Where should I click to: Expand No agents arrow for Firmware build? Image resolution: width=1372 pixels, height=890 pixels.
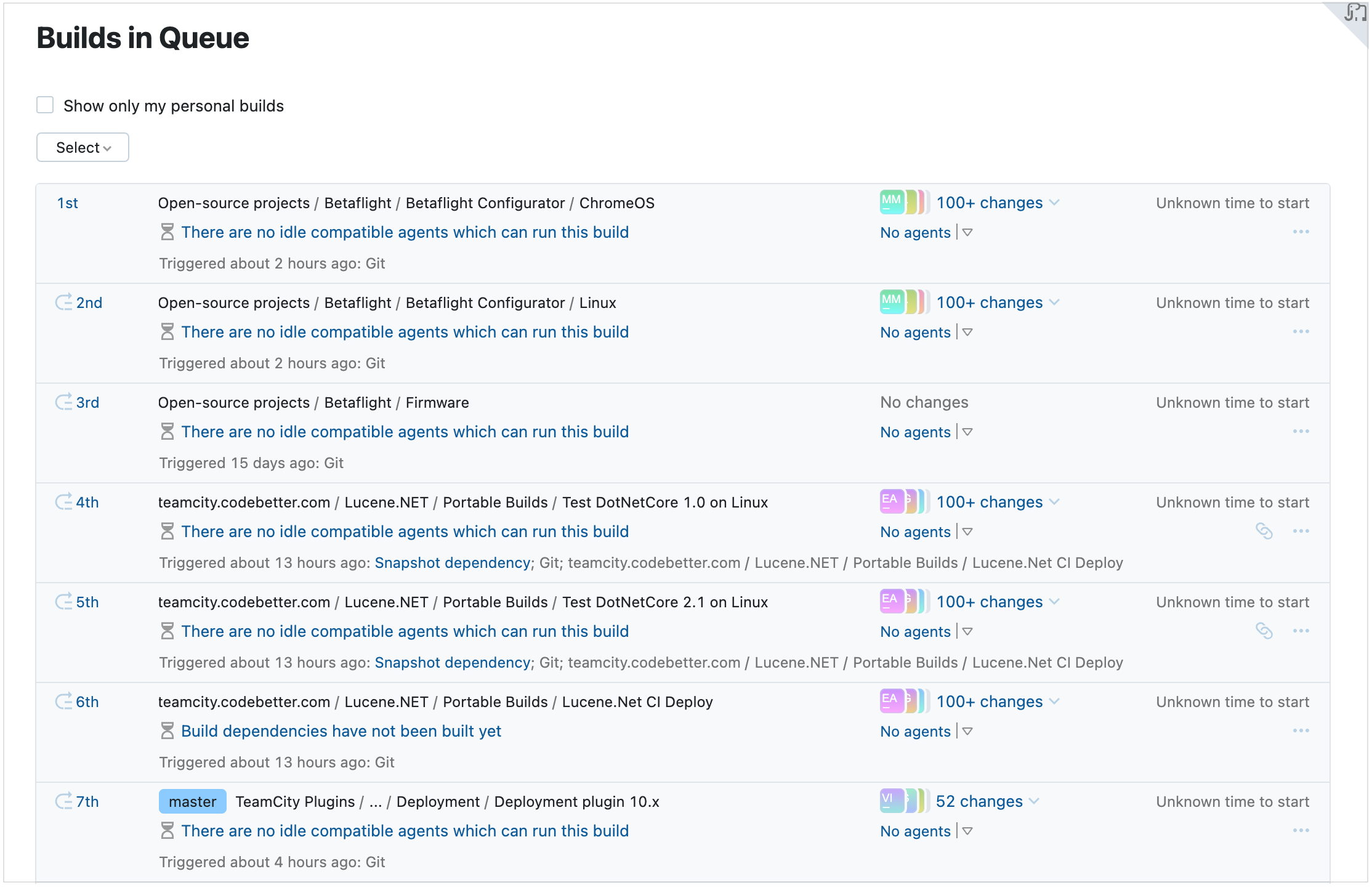pos(967,432)
